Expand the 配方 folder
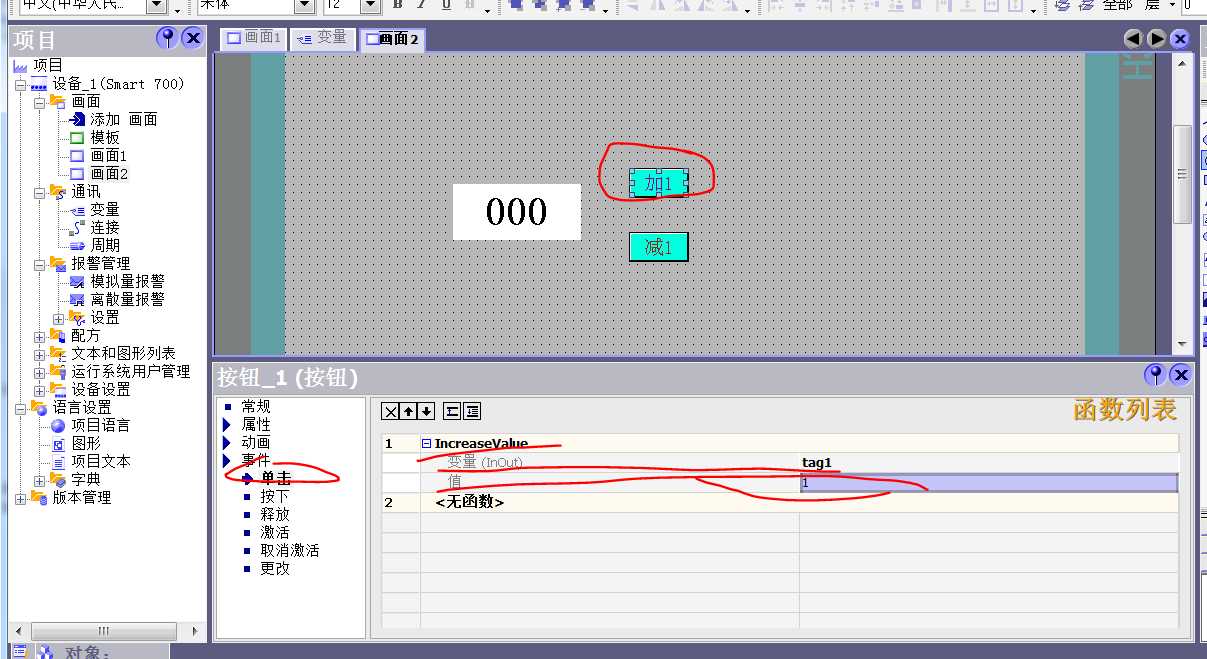1207x659 pixels. [x=39, y=336]
